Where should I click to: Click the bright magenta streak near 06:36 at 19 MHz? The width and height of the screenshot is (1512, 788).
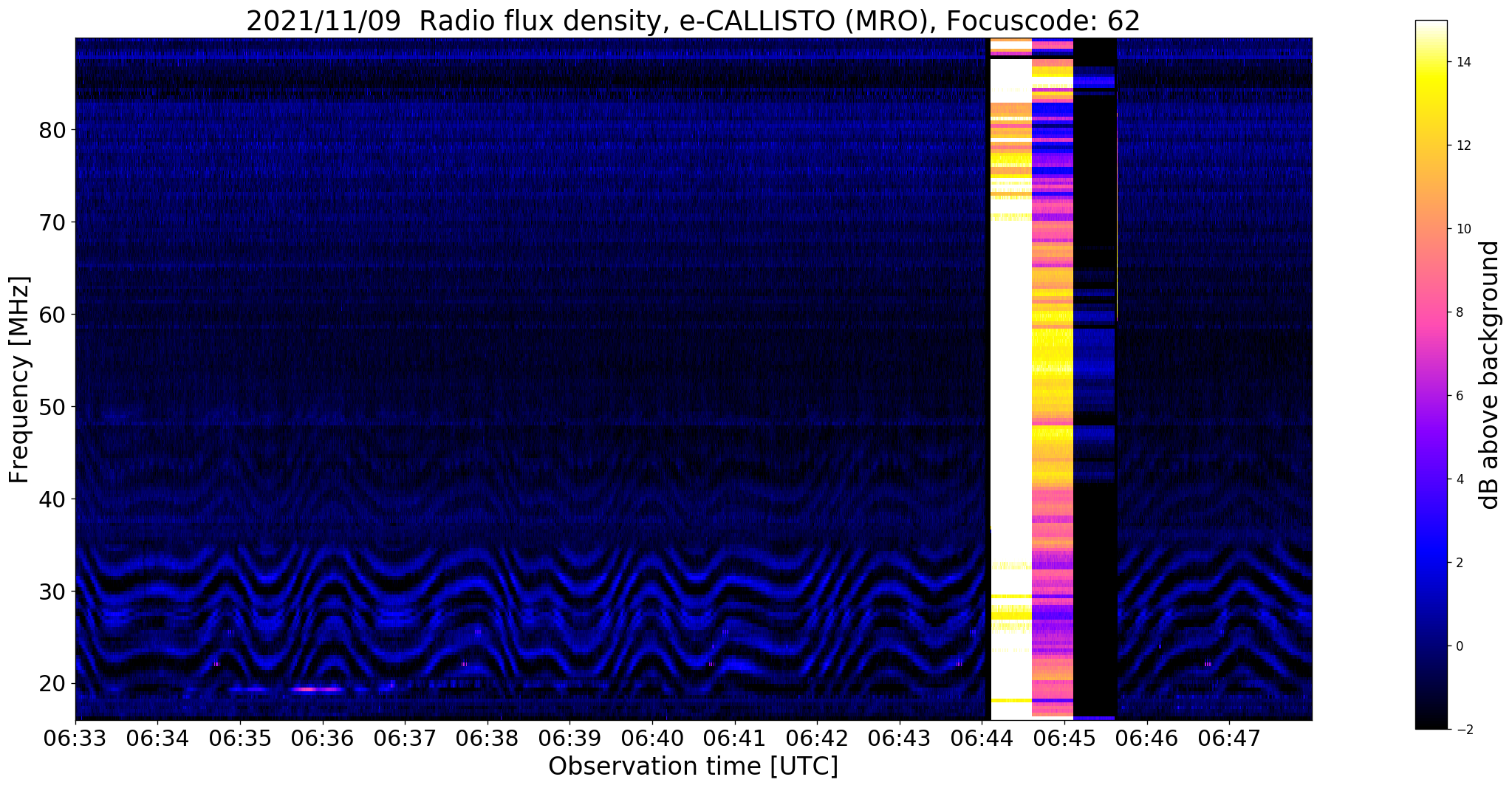click(316, 689)
